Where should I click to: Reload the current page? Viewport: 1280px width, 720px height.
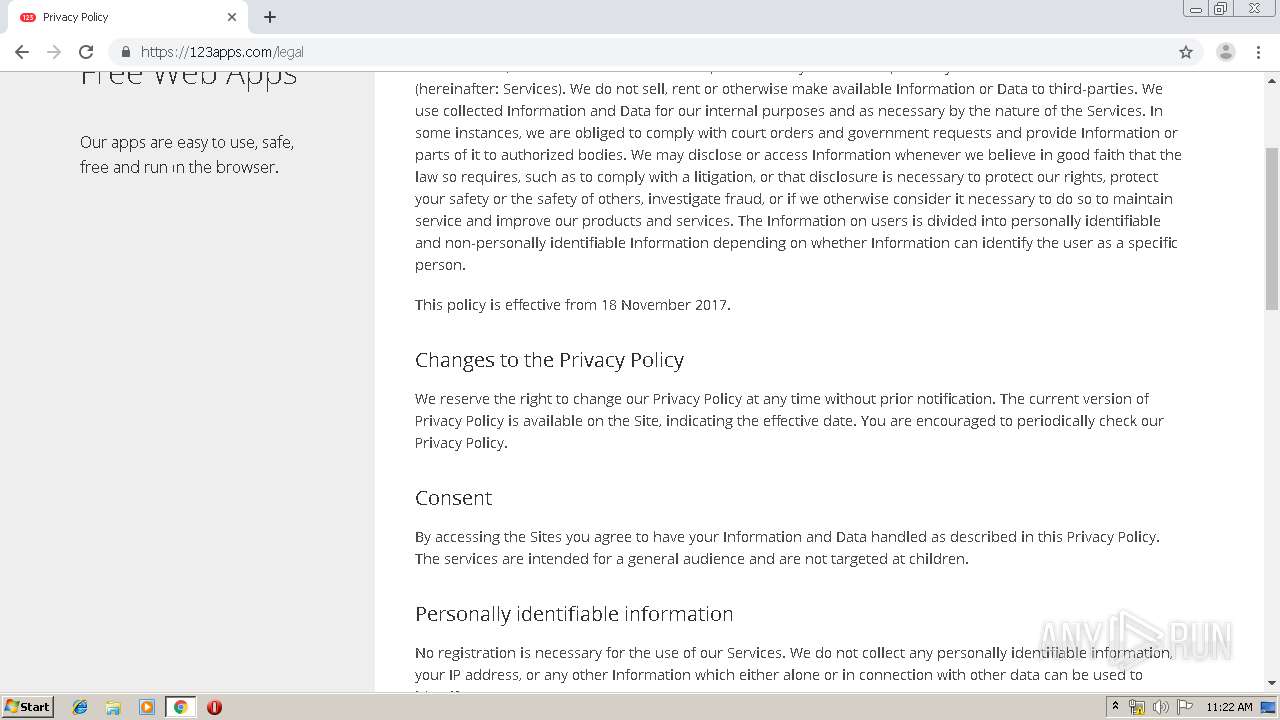(86, 52)
